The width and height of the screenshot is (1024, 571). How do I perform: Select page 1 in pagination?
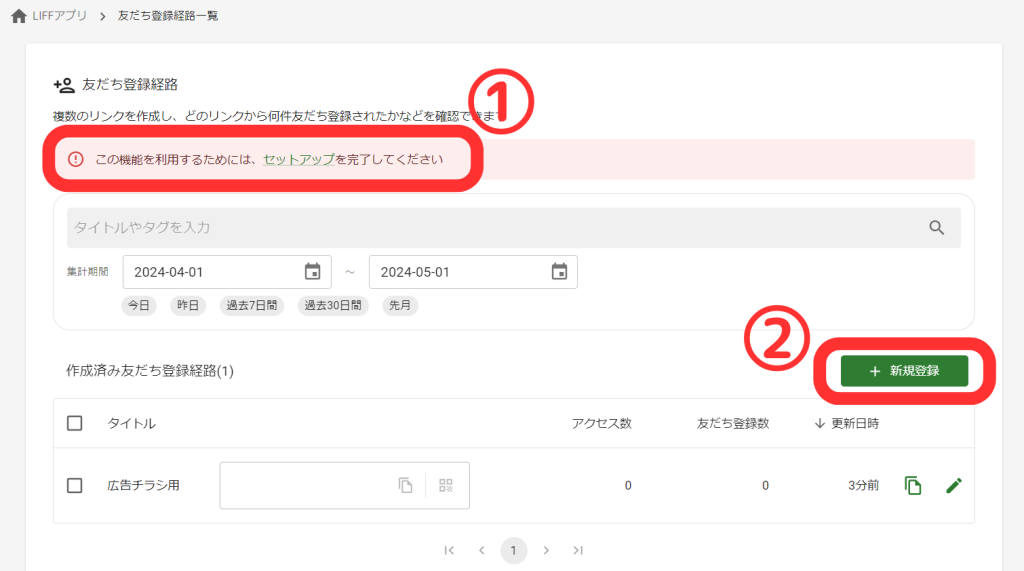(x=513, y=550)
